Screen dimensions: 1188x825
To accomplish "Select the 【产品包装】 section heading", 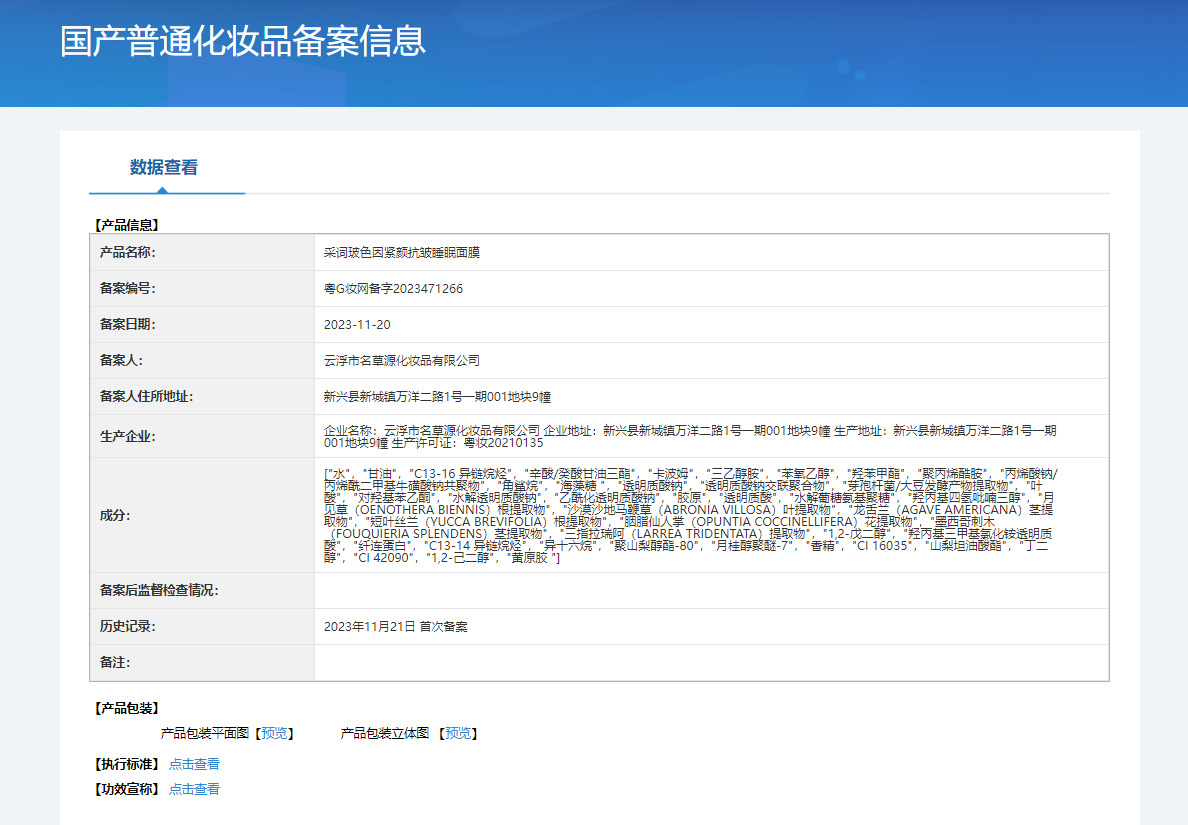I will (127, 708).
